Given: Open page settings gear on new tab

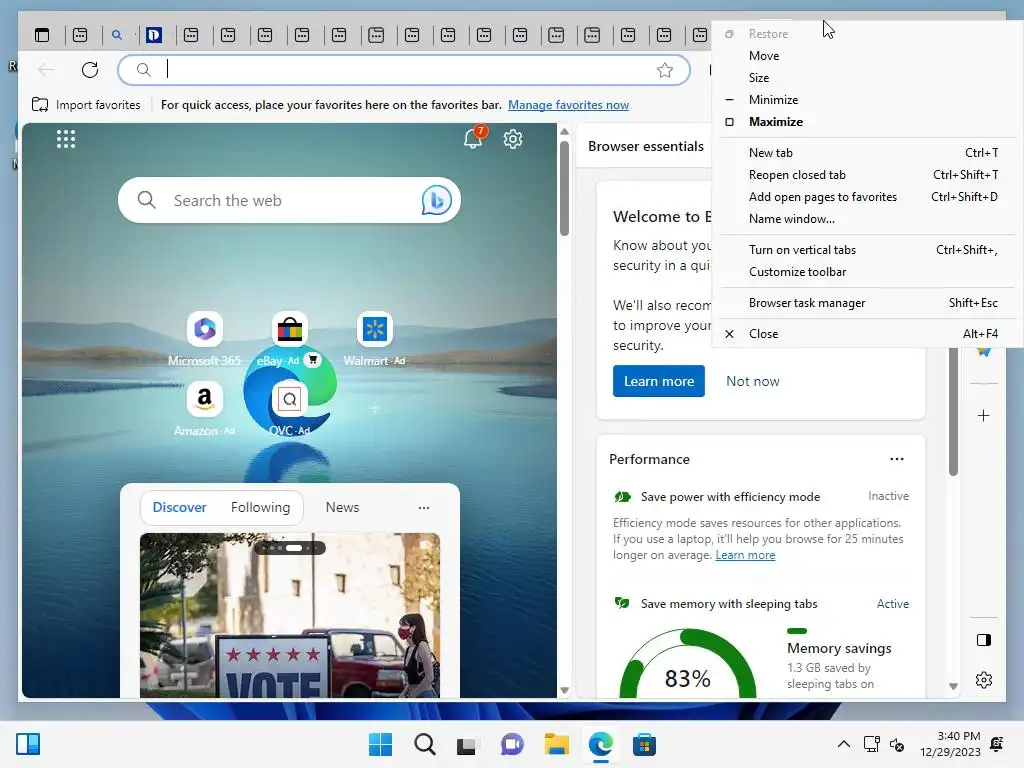Looking at the screenshot, I should pos(513,138).
